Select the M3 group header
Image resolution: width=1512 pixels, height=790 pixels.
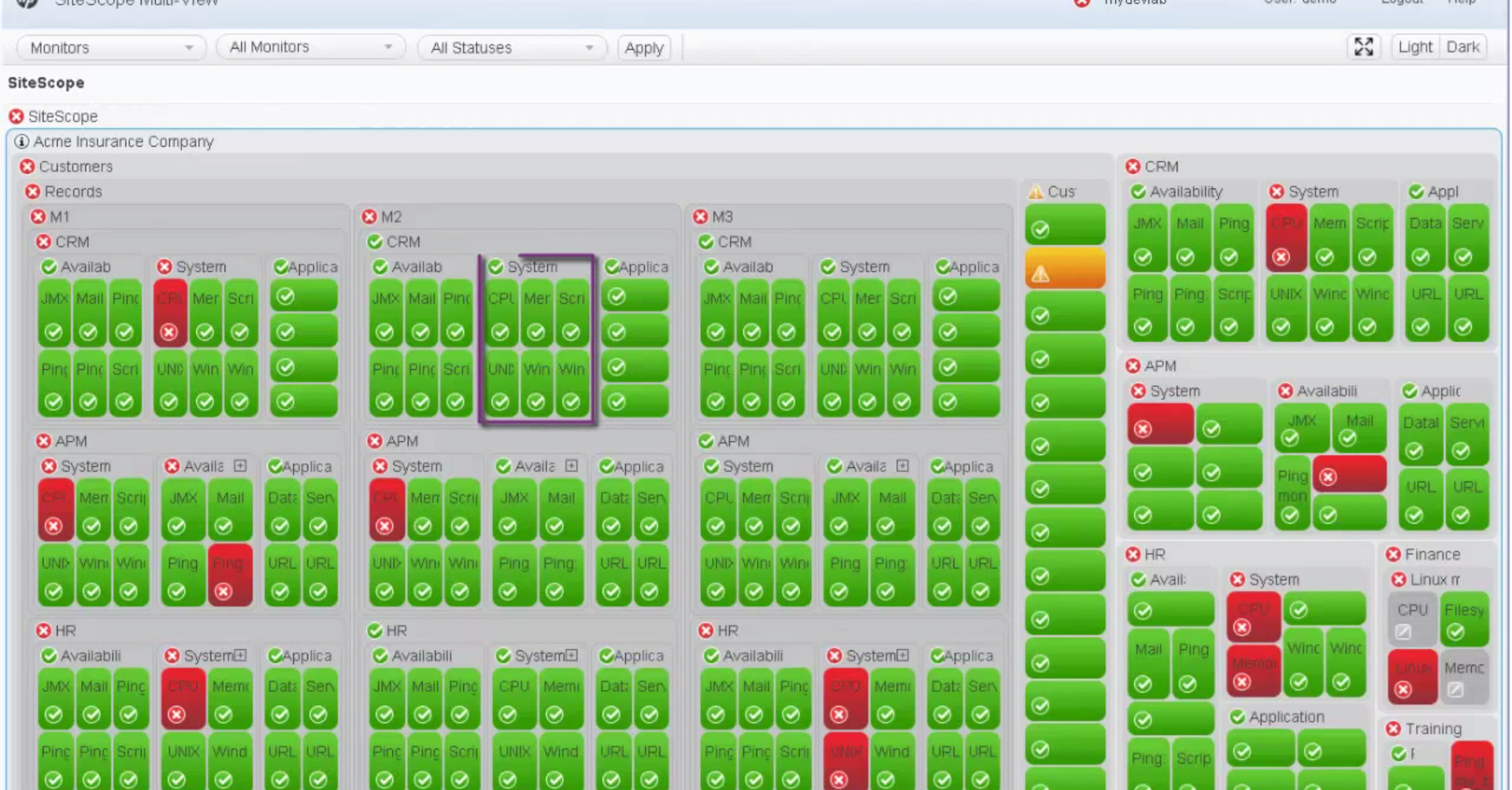(x=722, y=217)
